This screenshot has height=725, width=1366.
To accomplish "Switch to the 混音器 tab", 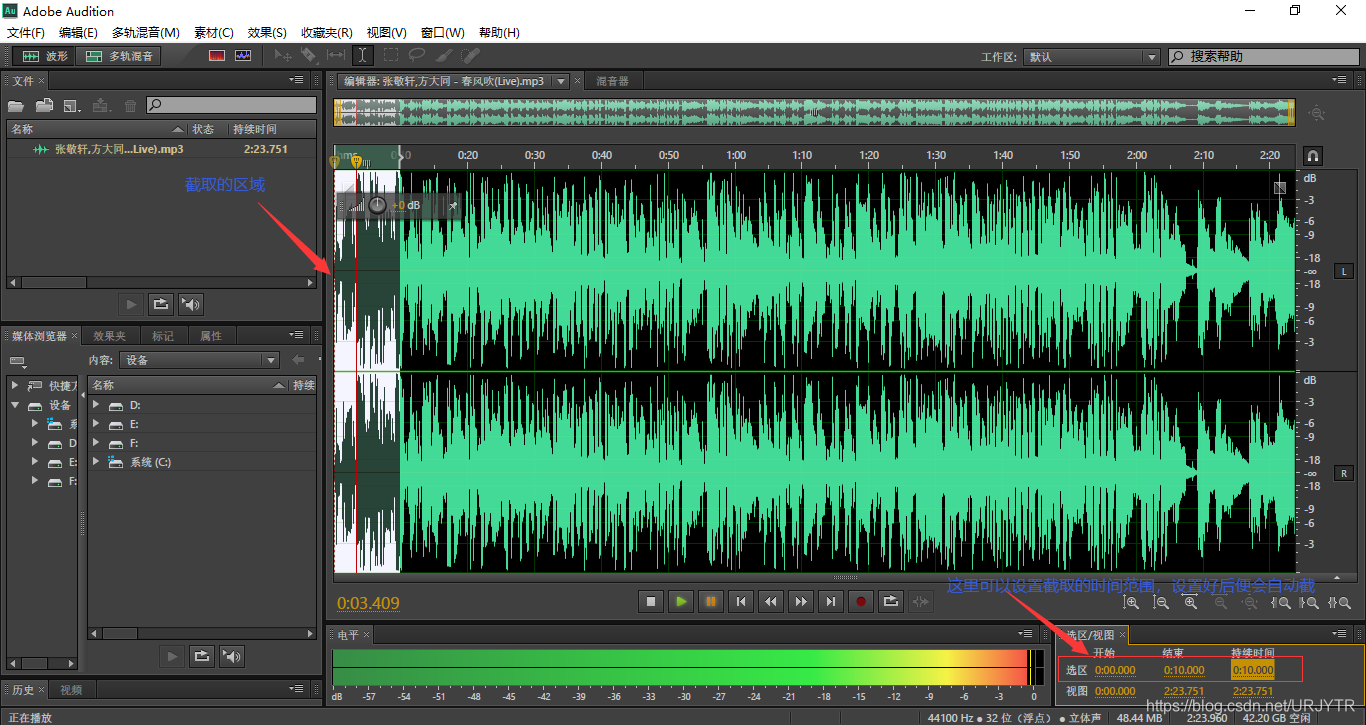I will click(613, 81).
